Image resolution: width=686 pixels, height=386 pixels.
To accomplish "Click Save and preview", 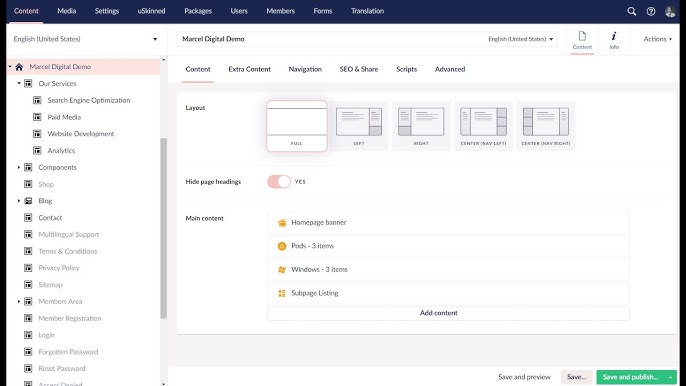I will pos(524,377).
